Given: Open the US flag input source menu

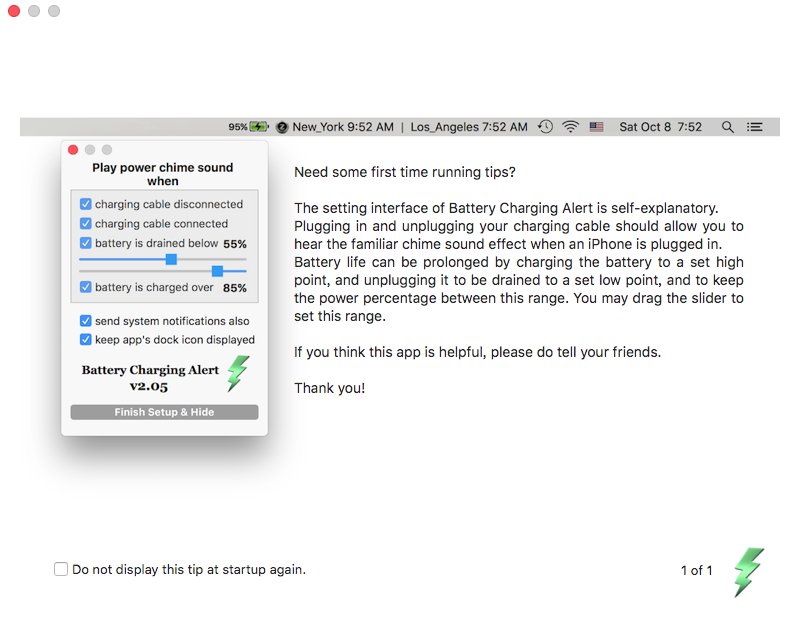Looking at the screenshot, I should click(596, 127).
